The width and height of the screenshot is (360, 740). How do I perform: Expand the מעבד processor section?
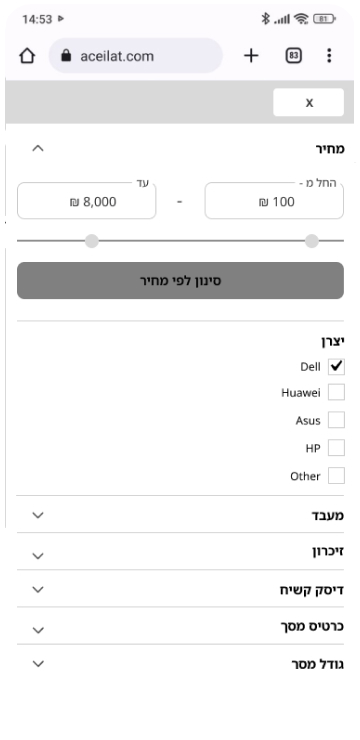pos(180,515)
